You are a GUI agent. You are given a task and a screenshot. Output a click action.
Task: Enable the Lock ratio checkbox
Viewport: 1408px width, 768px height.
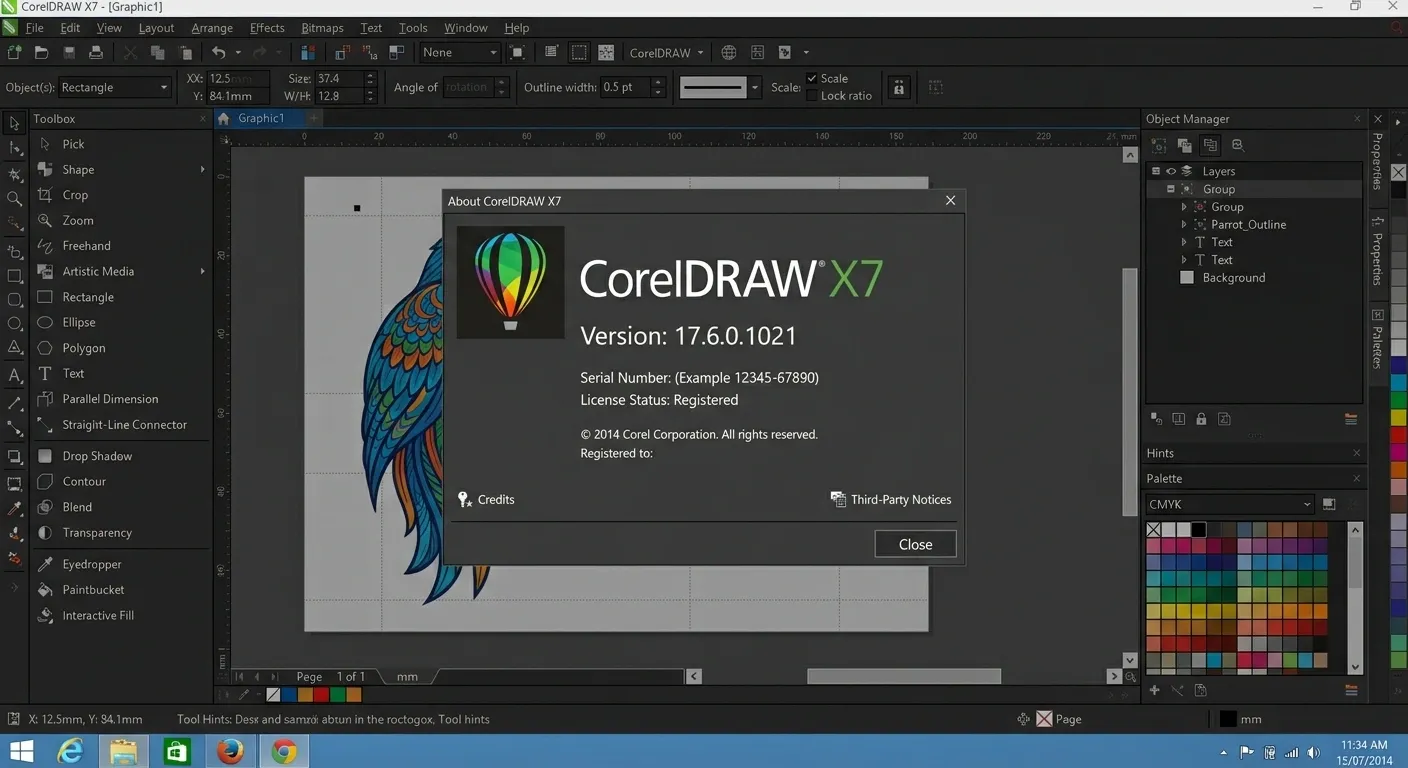[812, 96]
